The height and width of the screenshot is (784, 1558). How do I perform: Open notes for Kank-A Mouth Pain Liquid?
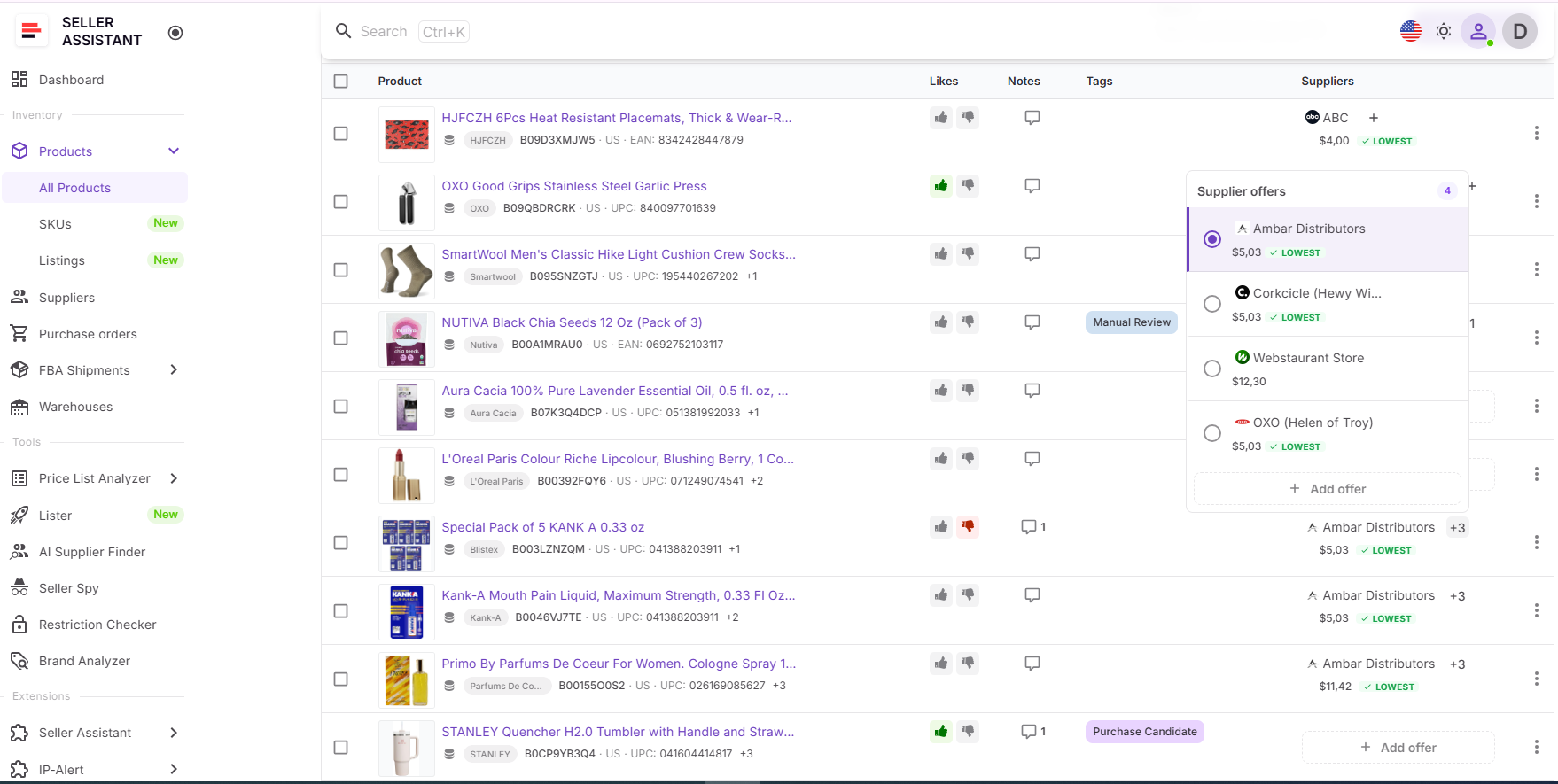[1032, 594]
